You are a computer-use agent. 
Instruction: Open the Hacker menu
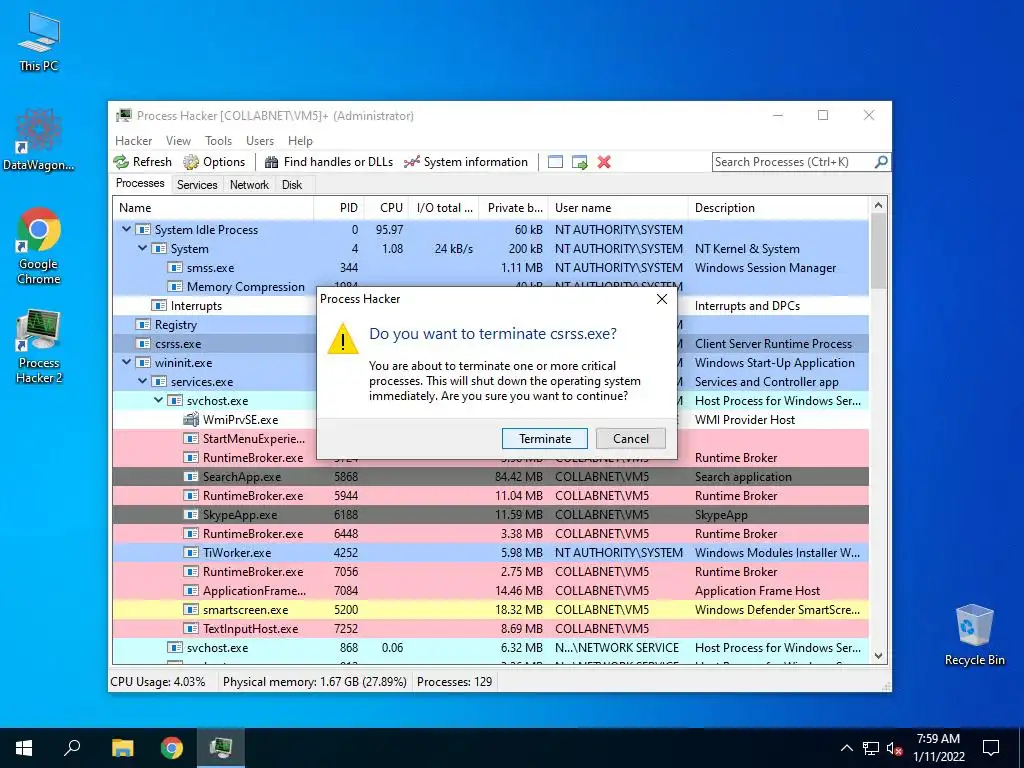pos(134,140)
